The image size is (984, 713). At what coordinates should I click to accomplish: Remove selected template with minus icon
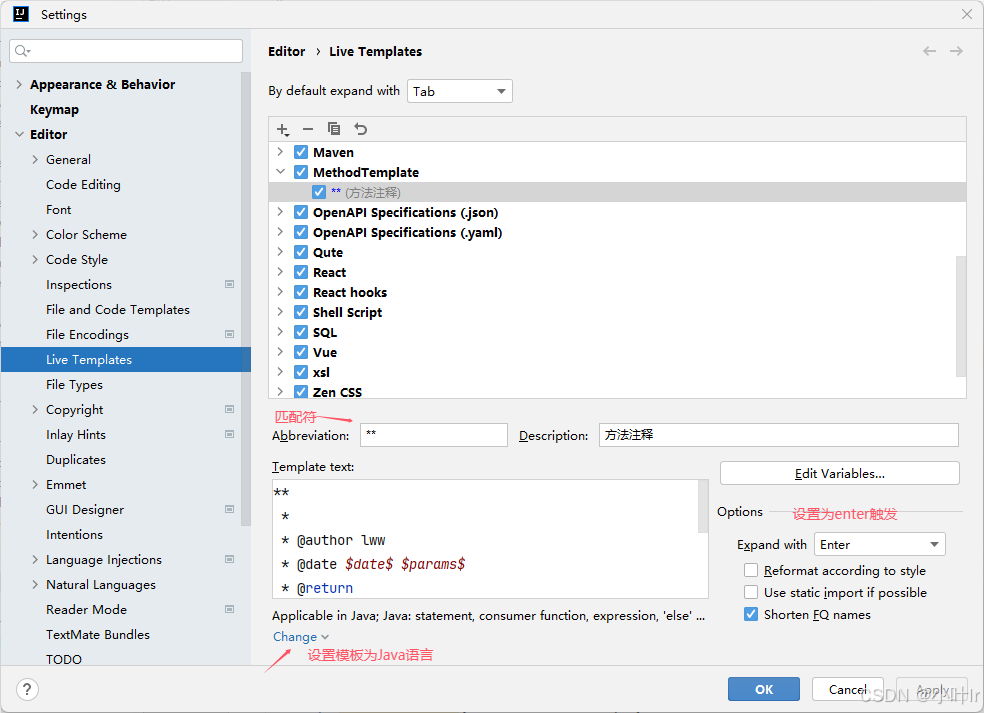(x=308, y=129)
